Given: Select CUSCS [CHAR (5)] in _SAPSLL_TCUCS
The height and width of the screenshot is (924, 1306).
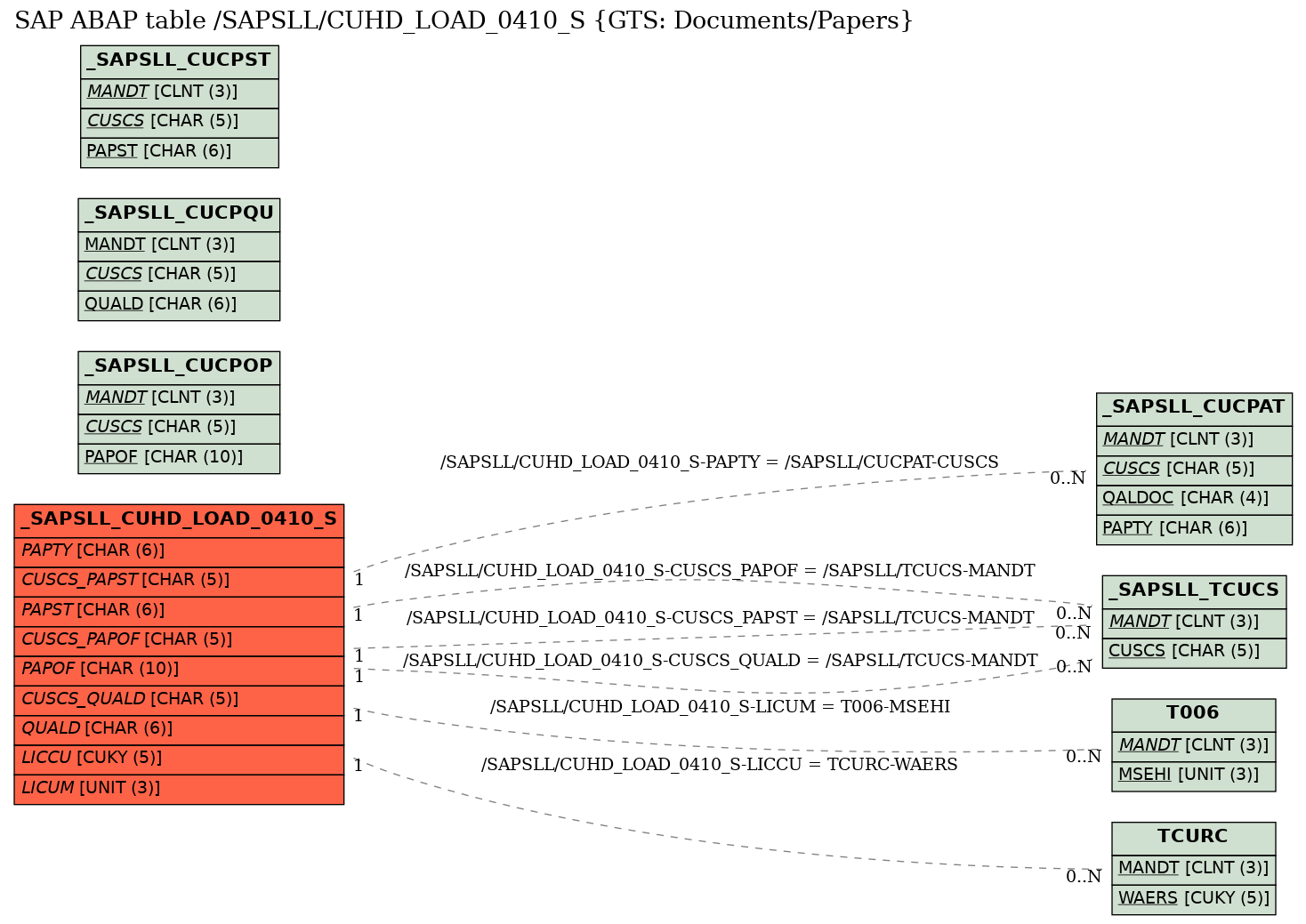Looking at the screenshot, I should tap(1194, 652).
